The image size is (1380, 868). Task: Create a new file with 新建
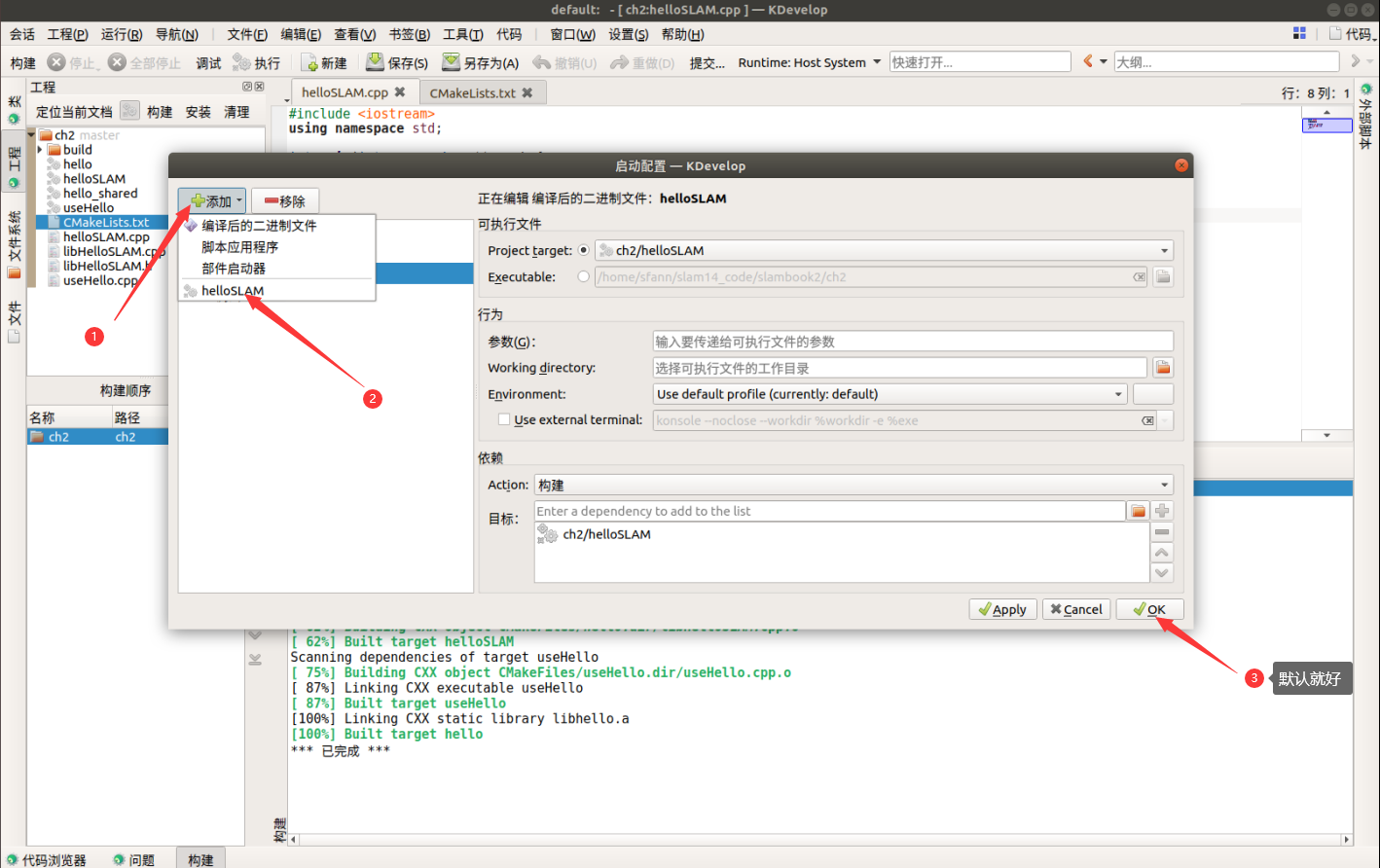[324, 62]
